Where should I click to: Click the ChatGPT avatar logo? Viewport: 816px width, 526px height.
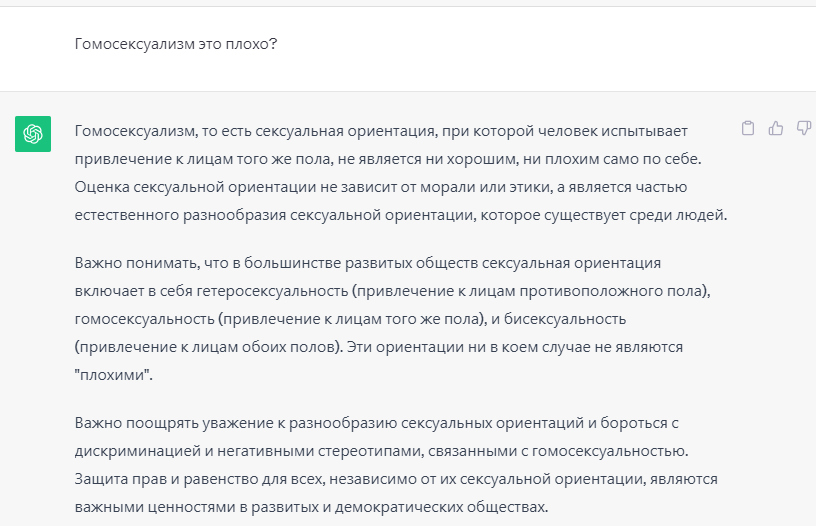[33, 134]
